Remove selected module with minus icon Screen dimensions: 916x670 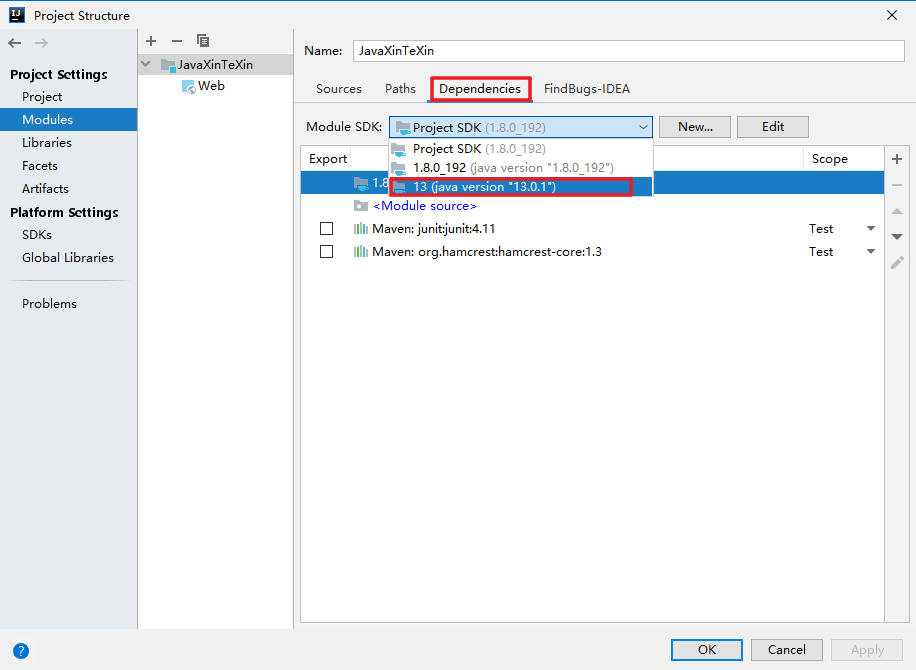[177, 41]
